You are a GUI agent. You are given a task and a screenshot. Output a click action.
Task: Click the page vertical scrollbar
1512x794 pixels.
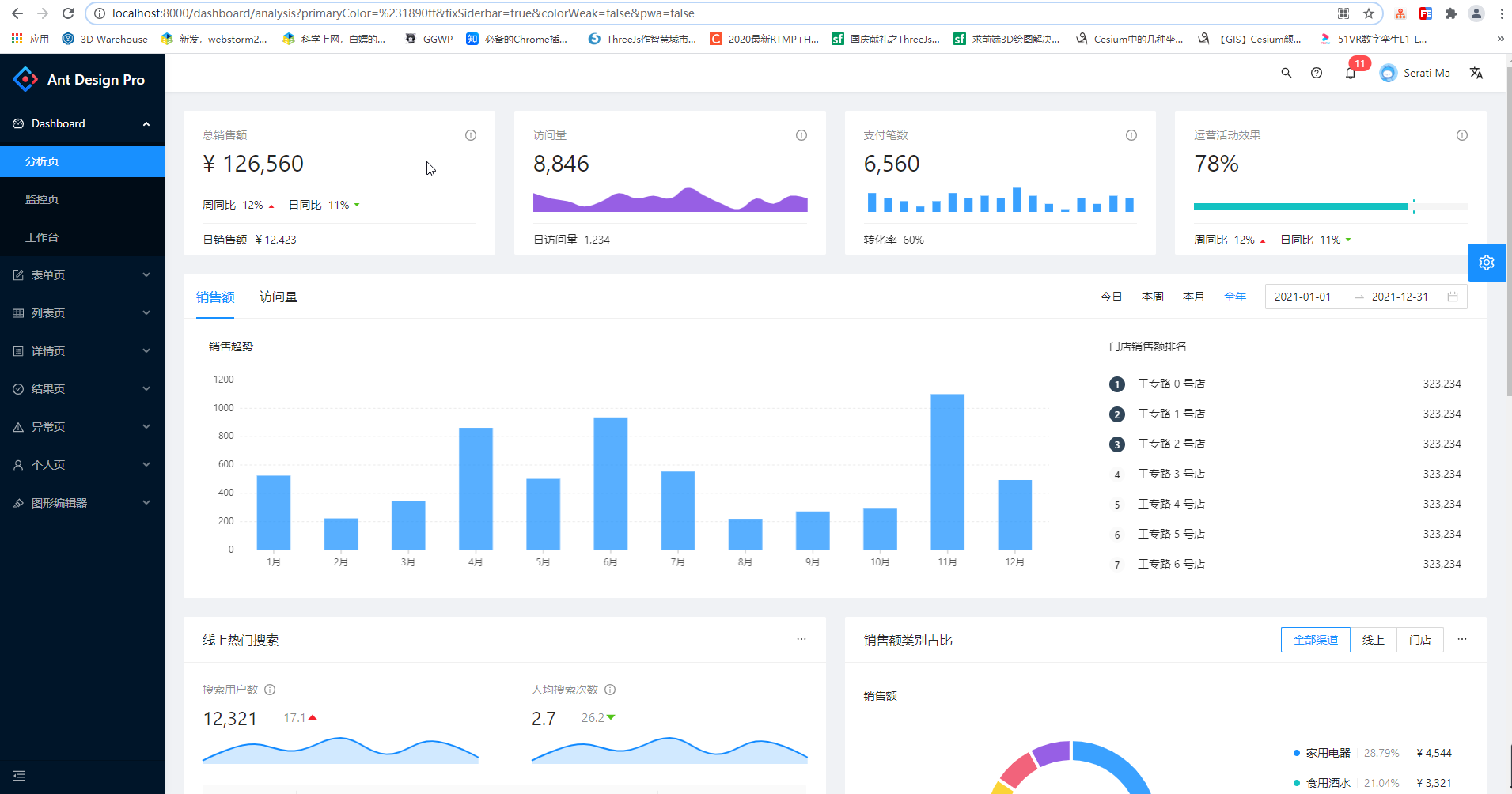tap(1509, 229)
